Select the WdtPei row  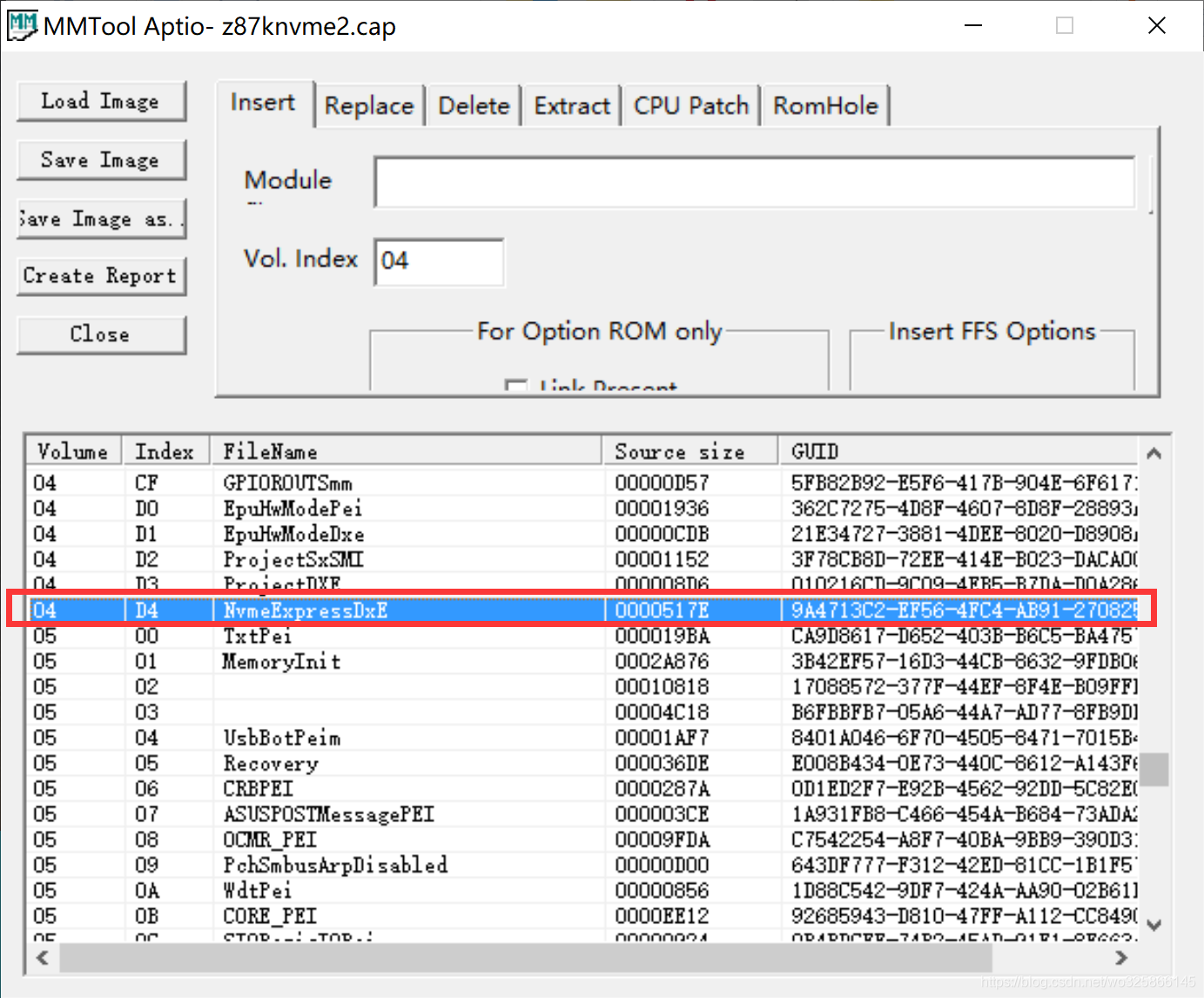click(582, 890)
